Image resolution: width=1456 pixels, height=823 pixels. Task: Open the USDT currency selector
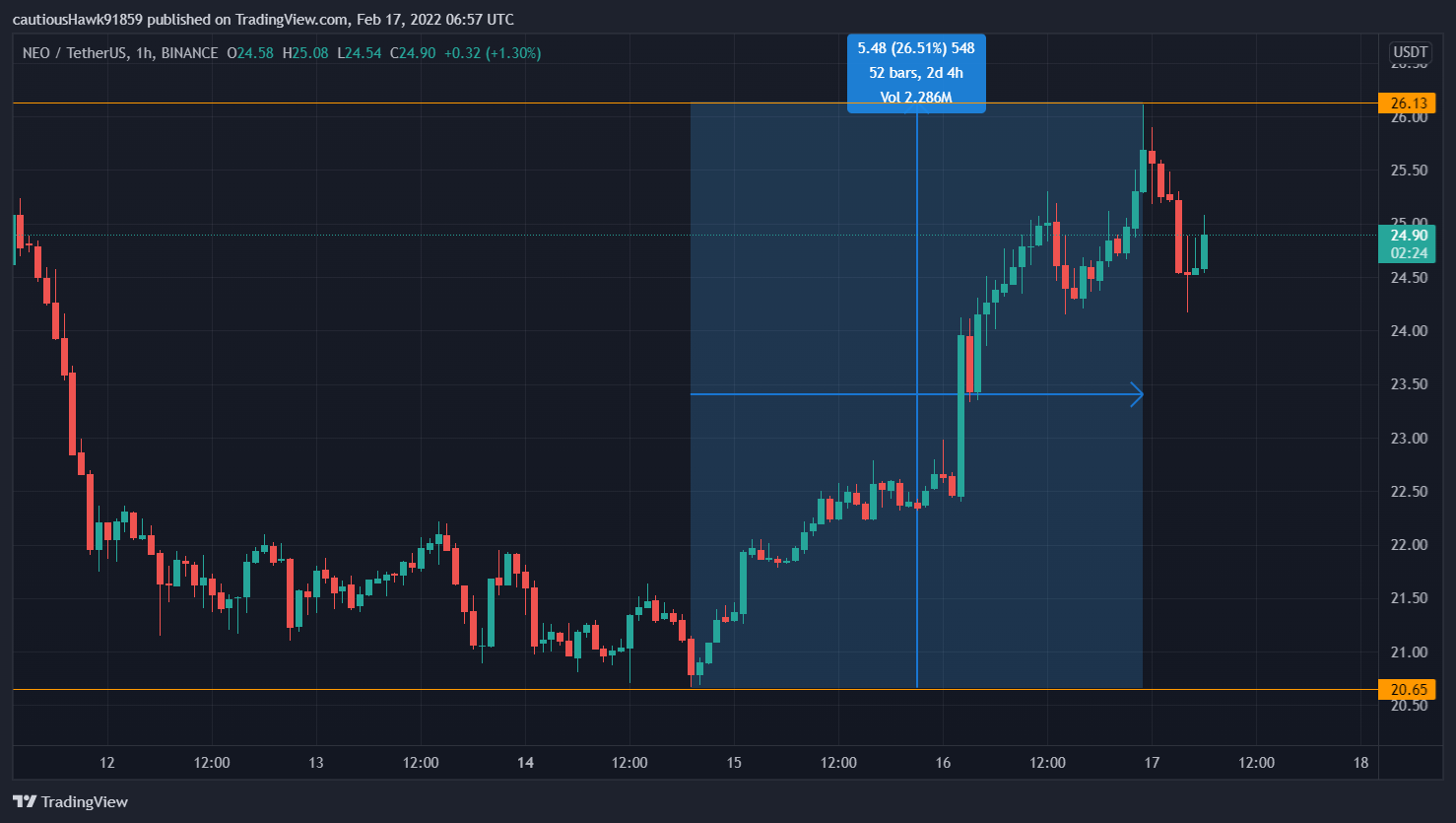pos(1410,52)
